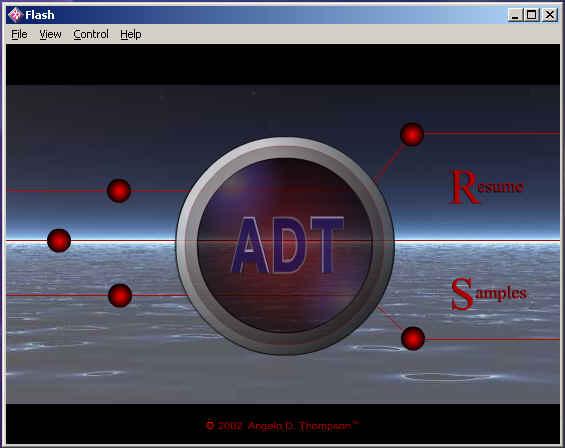The image size is (565, 448).
Task: Open the Samples link
Action: pos(489,293)
